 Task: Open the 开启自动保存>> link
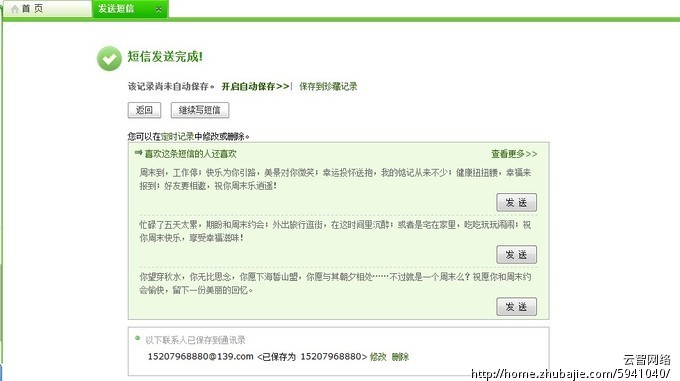(255, 86)
